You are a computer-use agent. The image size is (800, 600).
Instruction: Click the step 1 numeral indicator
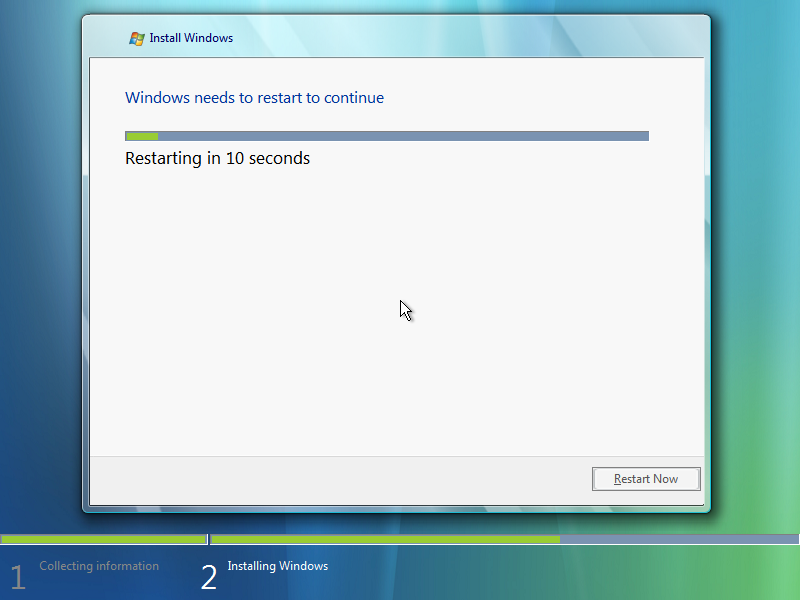pyautogui.click(x=17, y=577)
